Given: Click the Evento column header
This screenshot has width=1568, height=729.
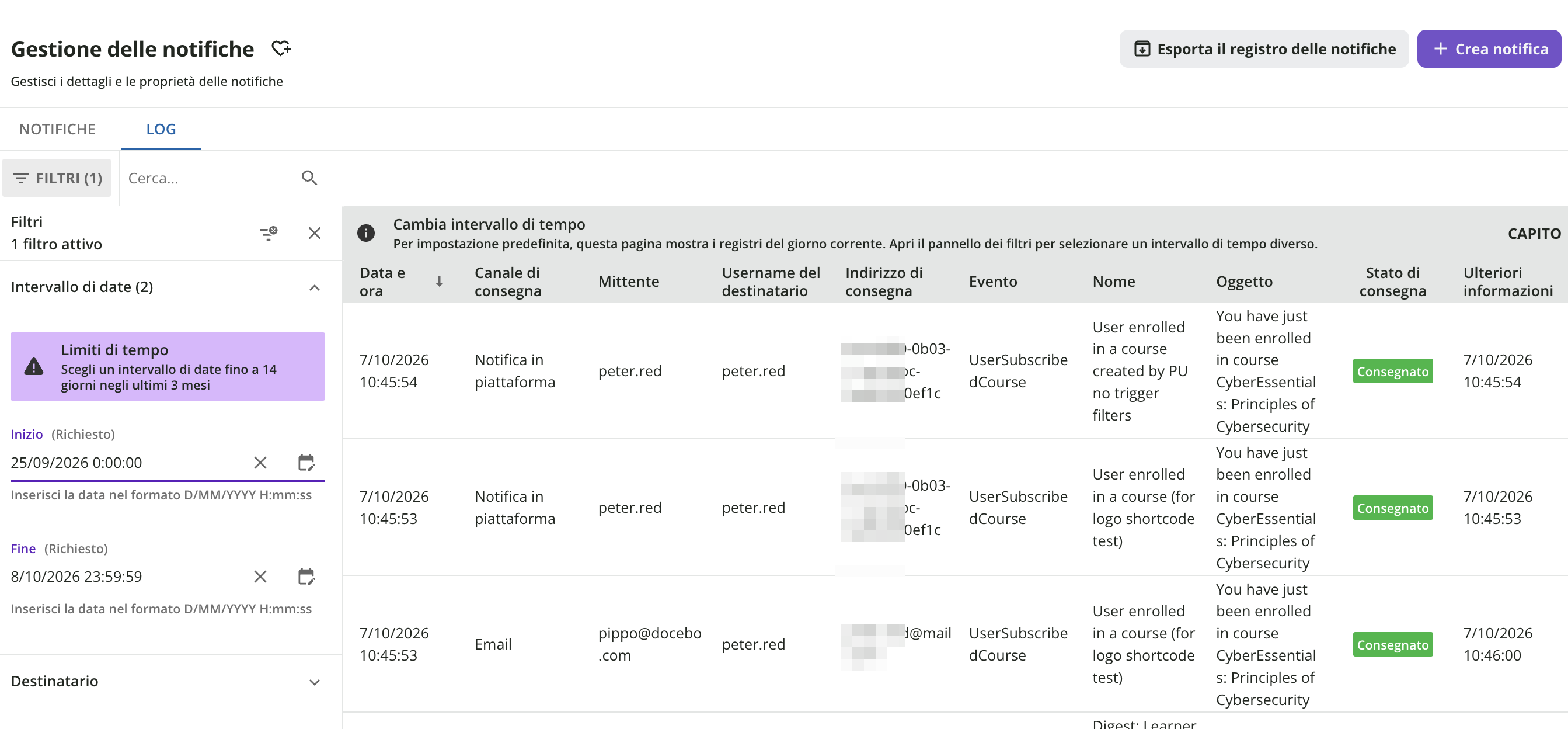Looking at the screenshot, I should 993,282.
